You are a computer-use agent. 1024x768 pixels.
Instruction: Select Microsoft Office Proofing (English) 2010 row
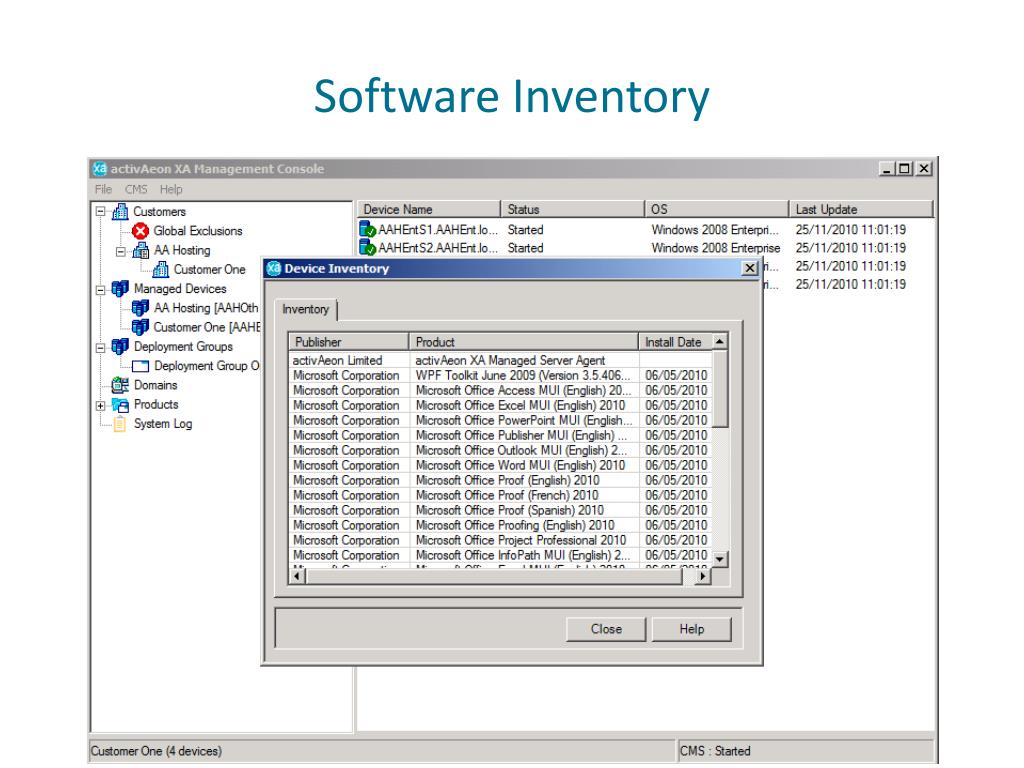pyautogui.click(x=500, y=526)
